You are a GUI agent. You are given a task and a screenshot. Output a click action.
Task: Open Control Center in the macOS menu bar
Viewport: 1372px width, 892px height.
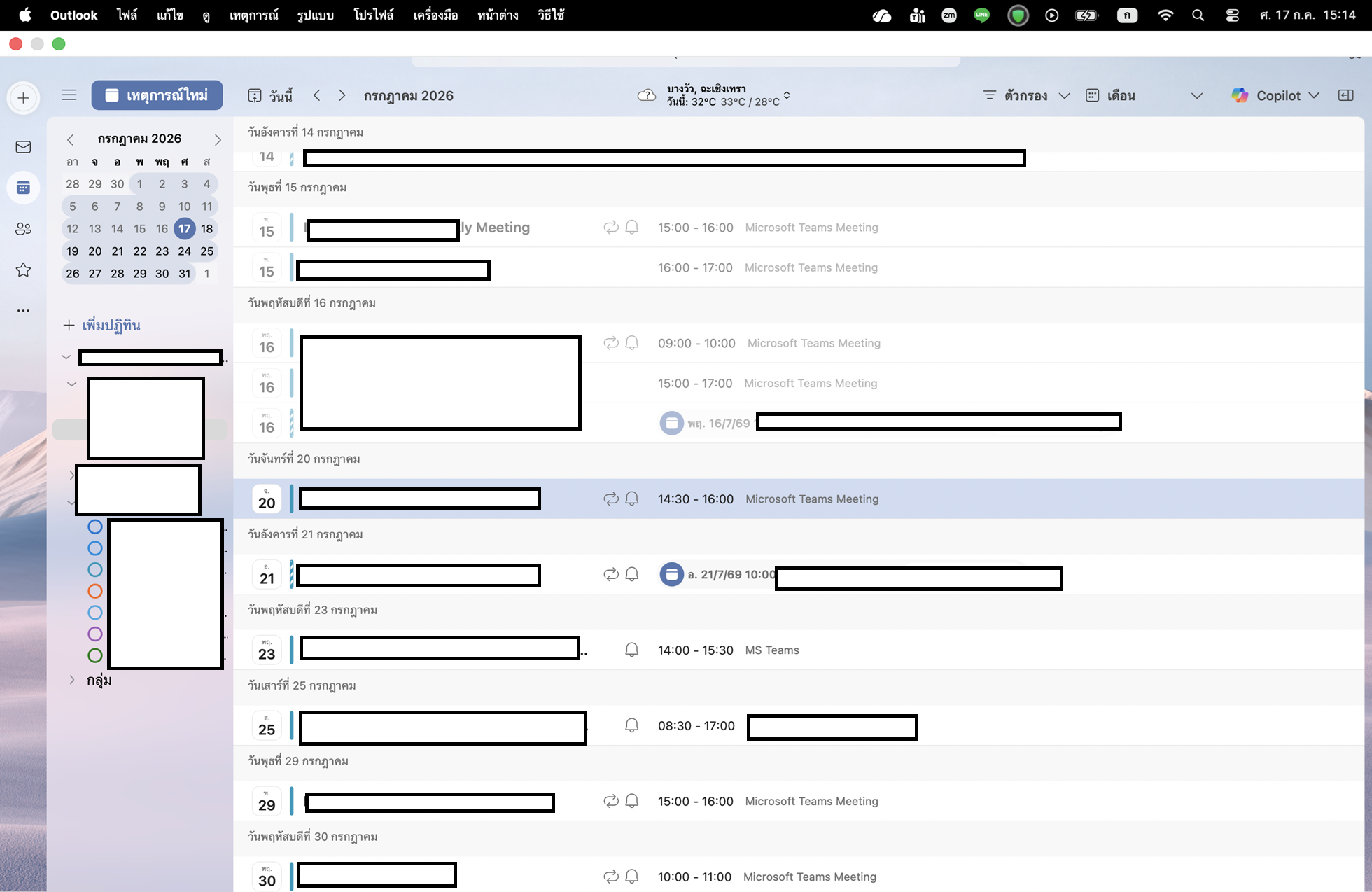(x=1233, y=15)
